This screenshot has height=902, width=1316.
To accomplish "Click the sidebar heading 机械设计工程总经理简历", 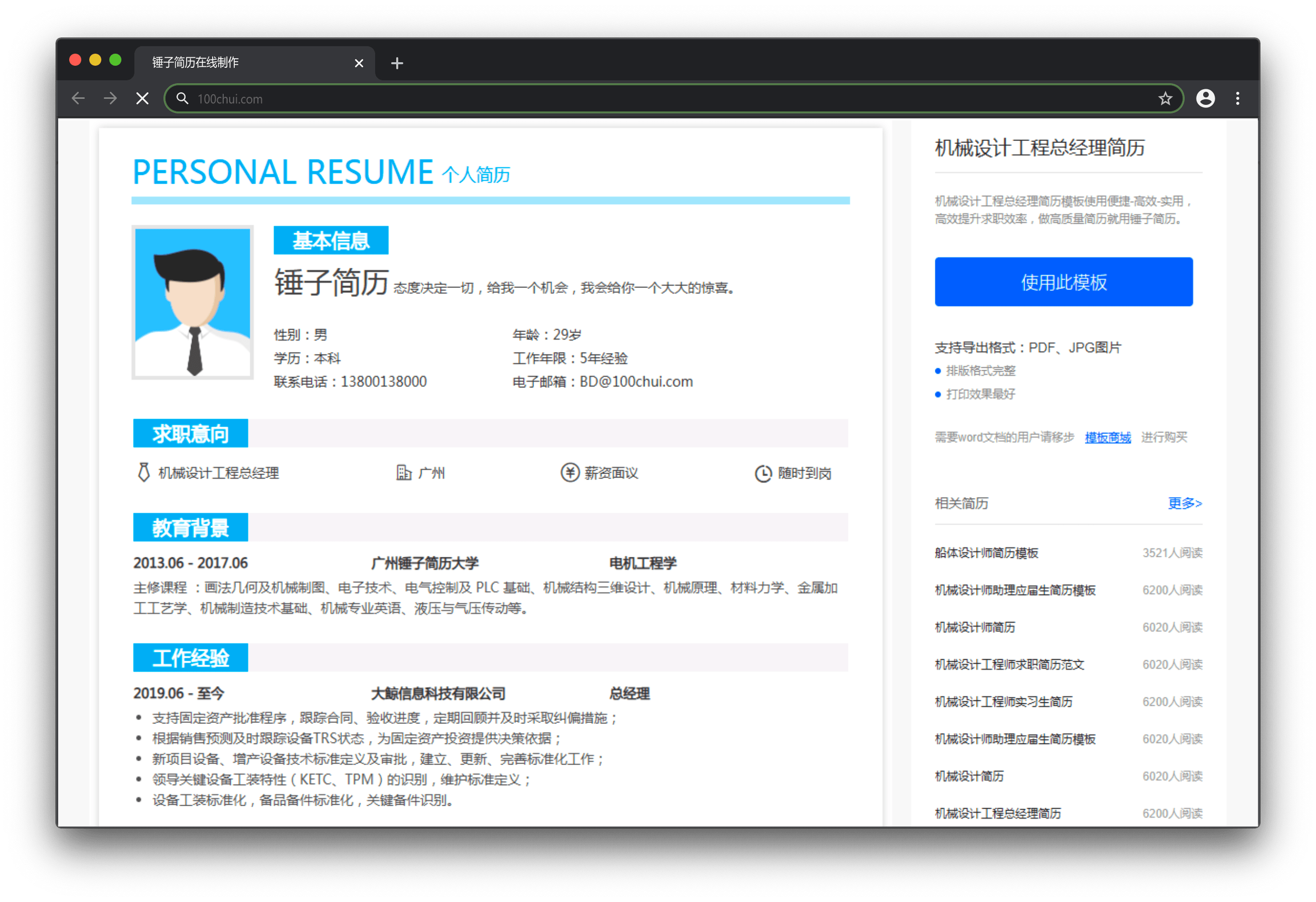I will tap(1040, 148).
